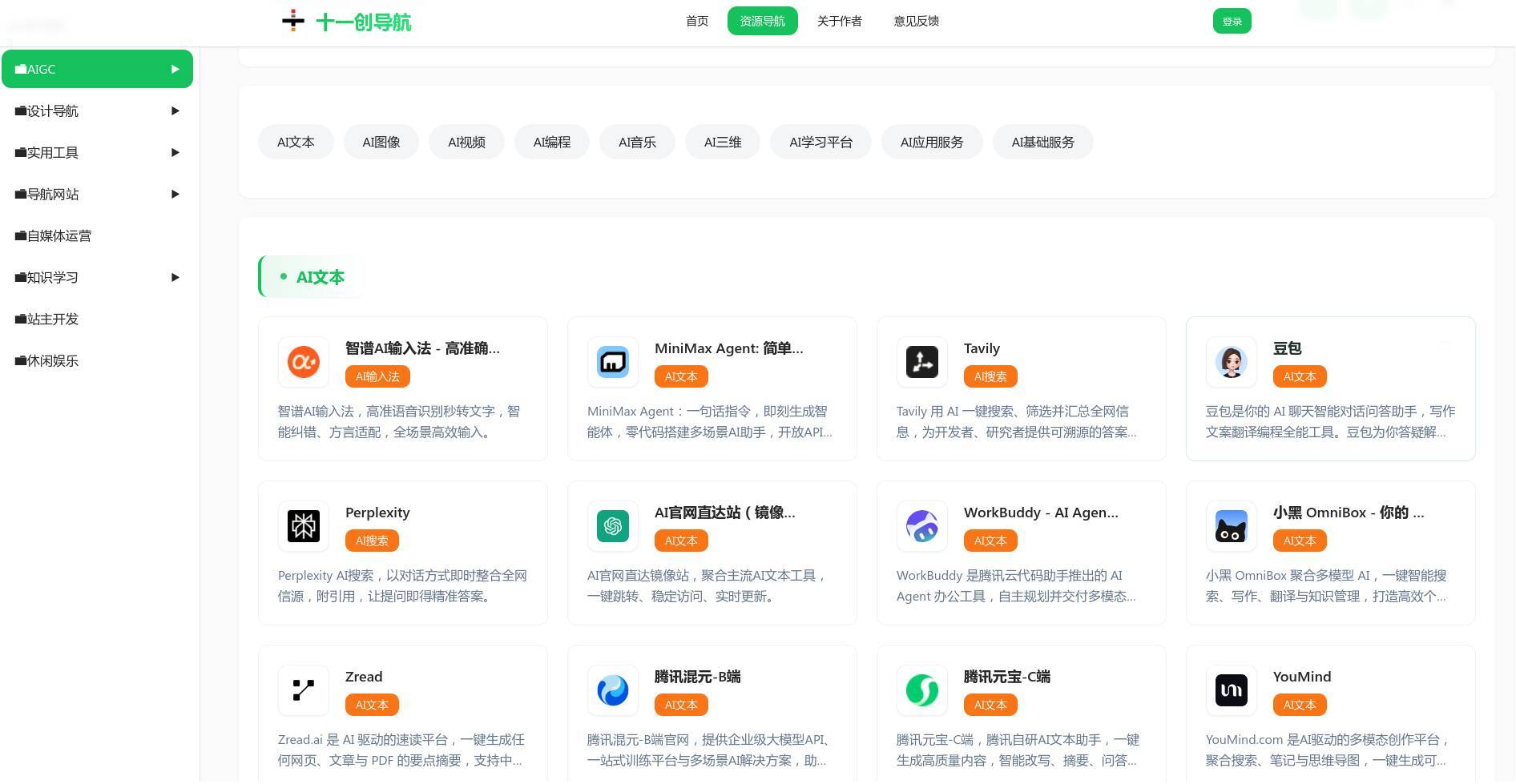Image resolution: width=1516 pixels, height=784 pixels.
Task: Click the 豆包 avatar icon
Action: (1232, 362)
